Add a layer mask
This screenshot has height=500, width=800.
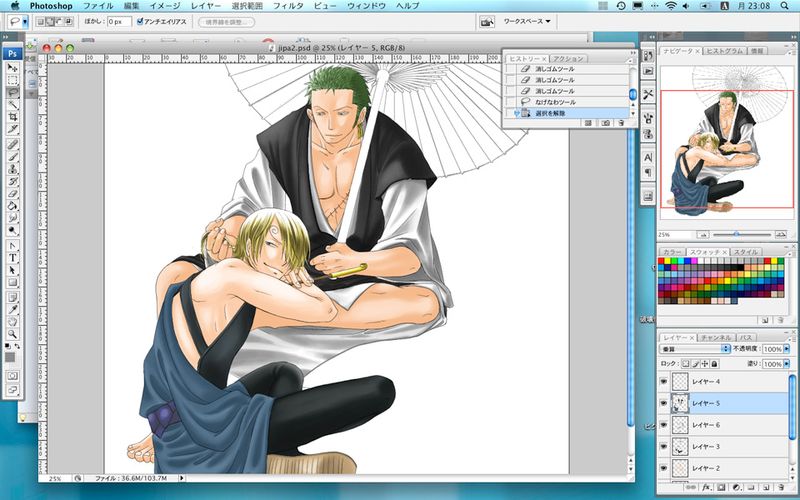point(721,488)
